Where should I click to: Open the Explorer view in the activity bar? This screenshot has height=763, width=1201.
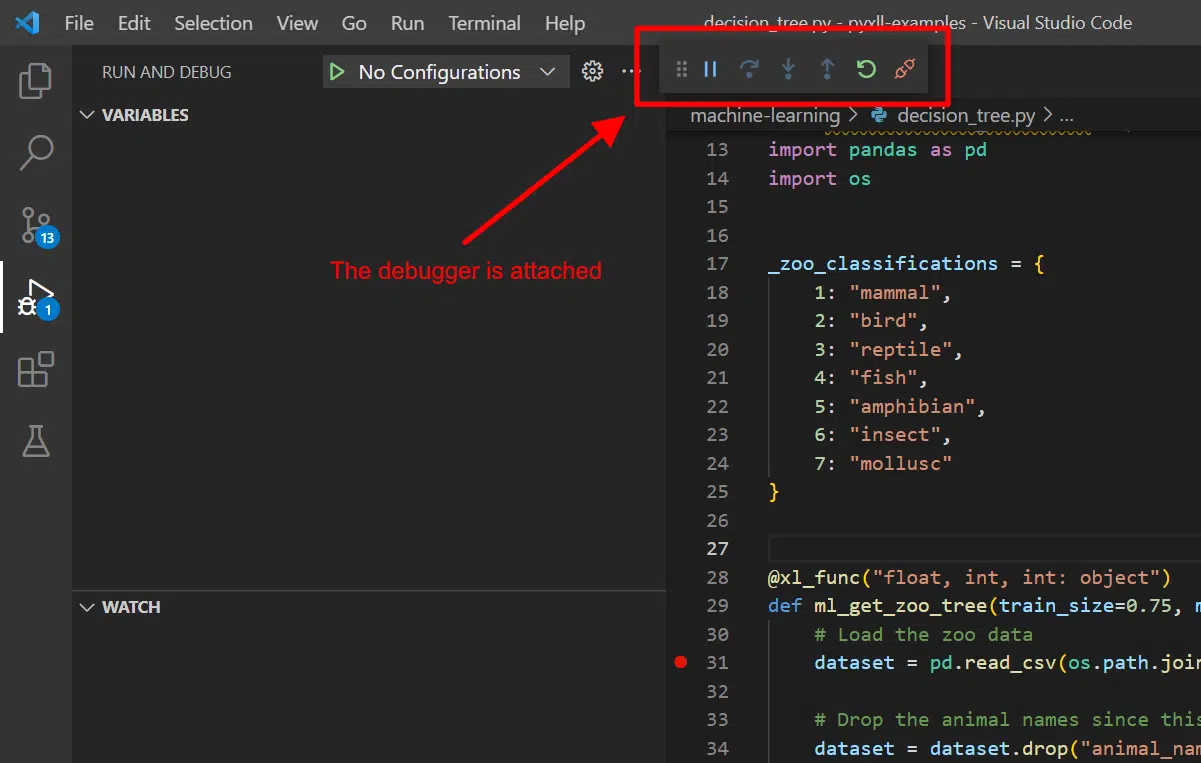point(36,81)
